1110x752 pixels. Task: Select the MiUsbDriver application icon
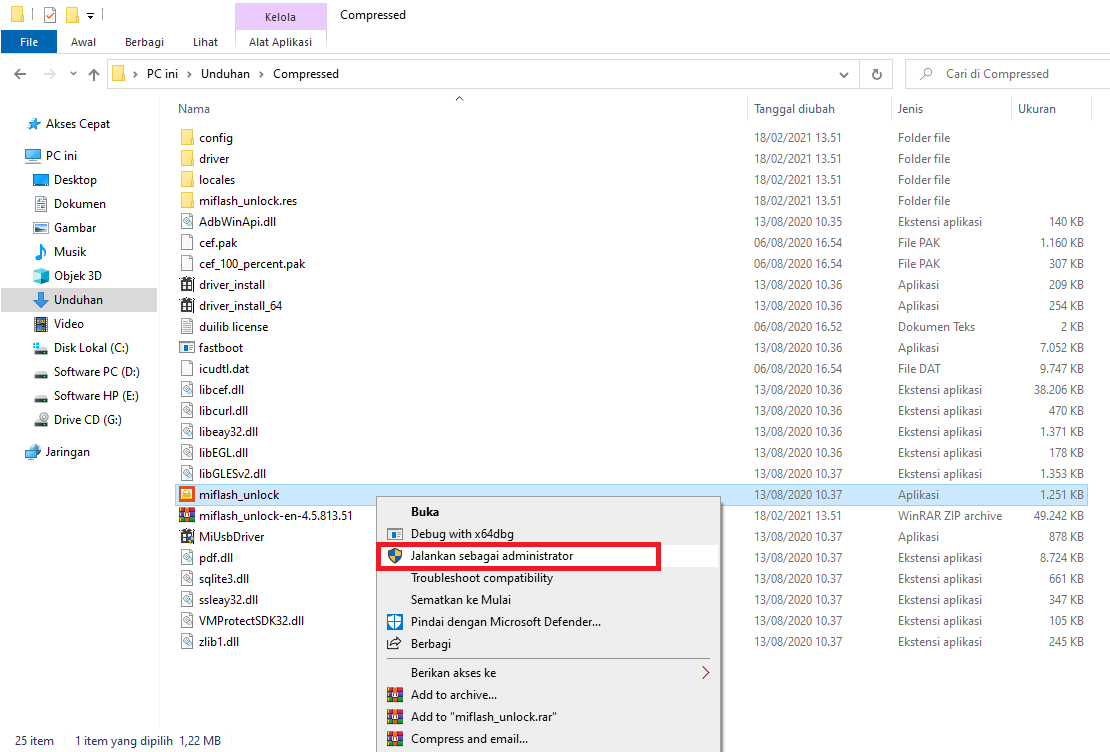[x=187, y=537]
